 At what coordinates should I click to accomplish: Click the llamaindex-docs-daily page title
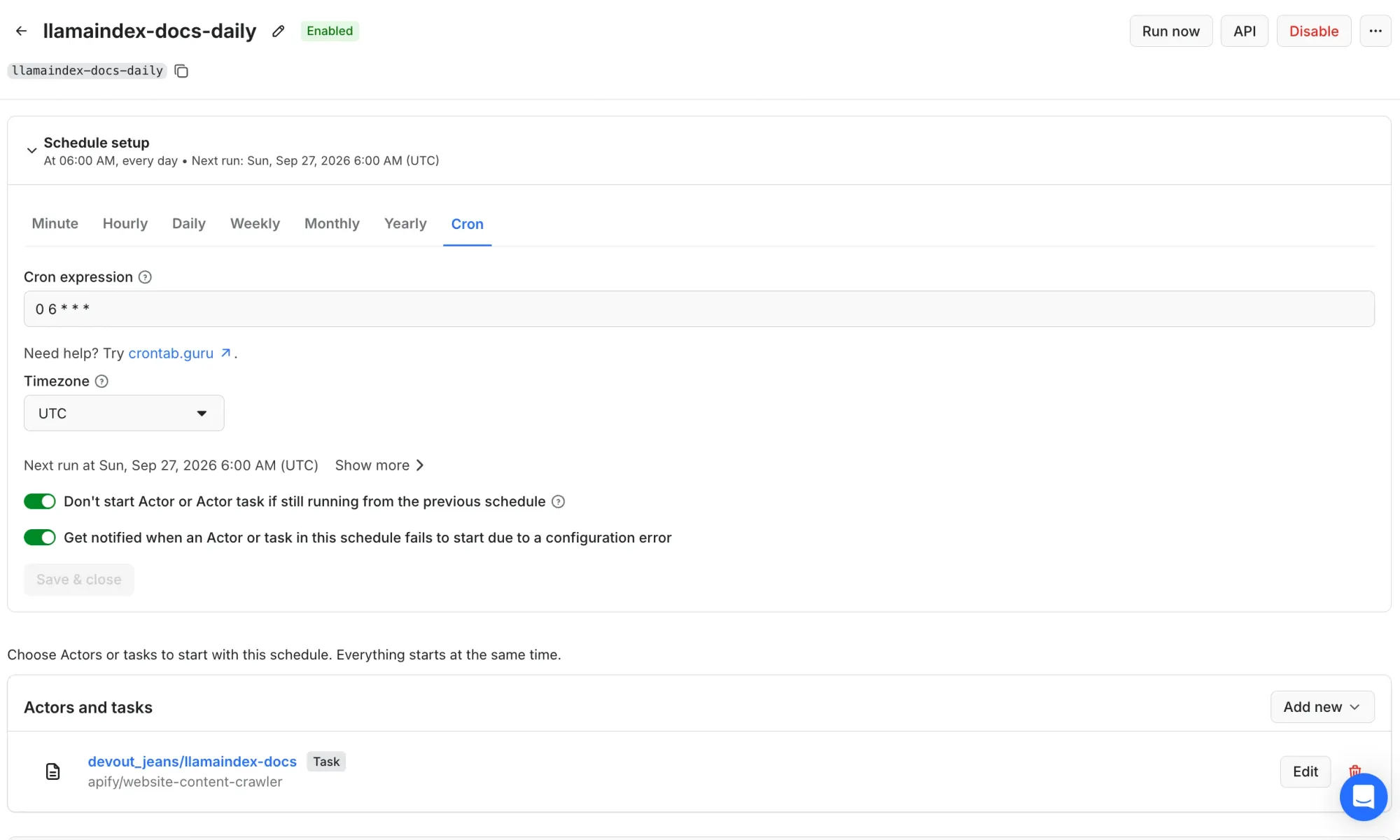[x=150, y=31]
